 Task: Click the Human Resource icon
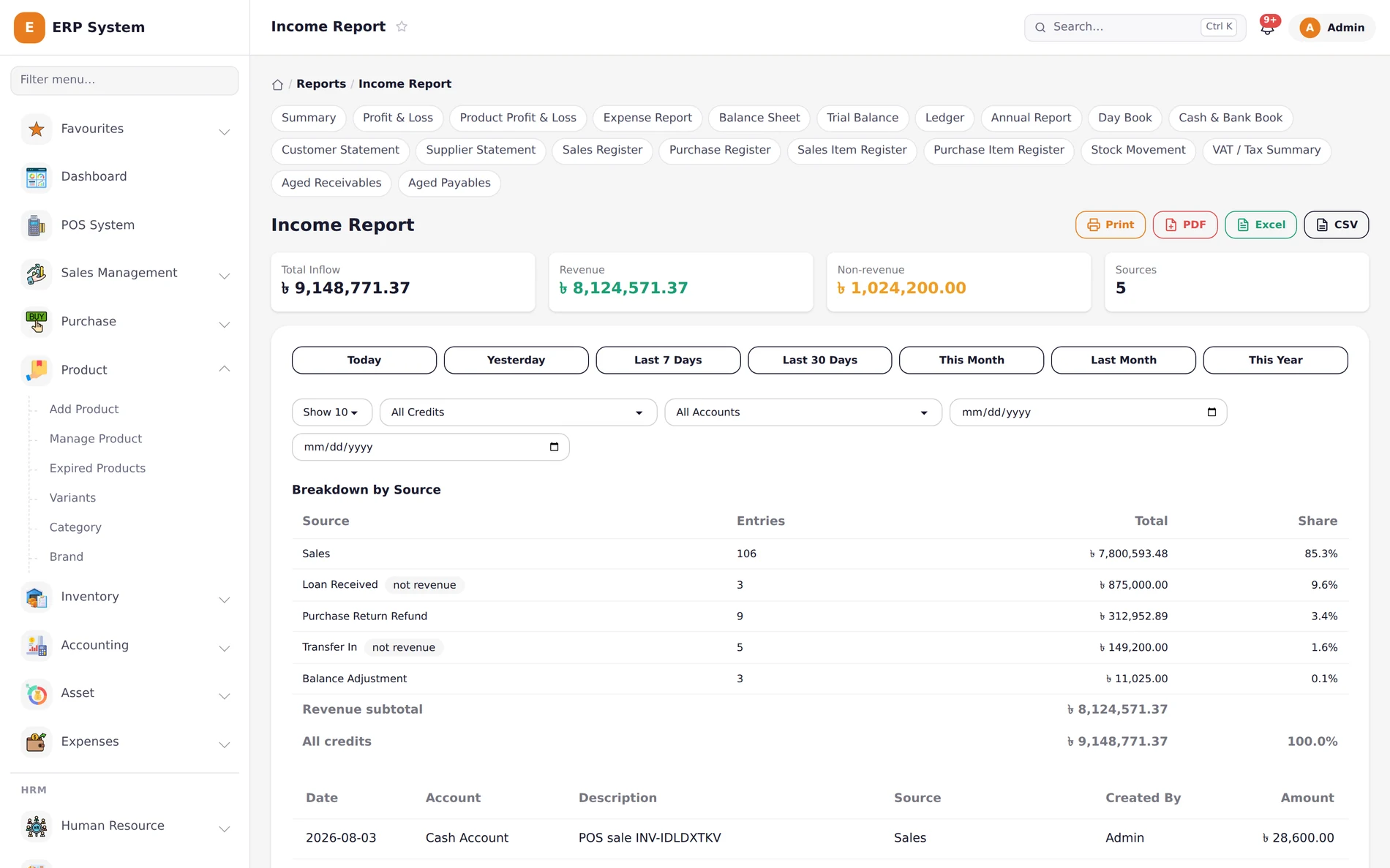pos(37,826)
